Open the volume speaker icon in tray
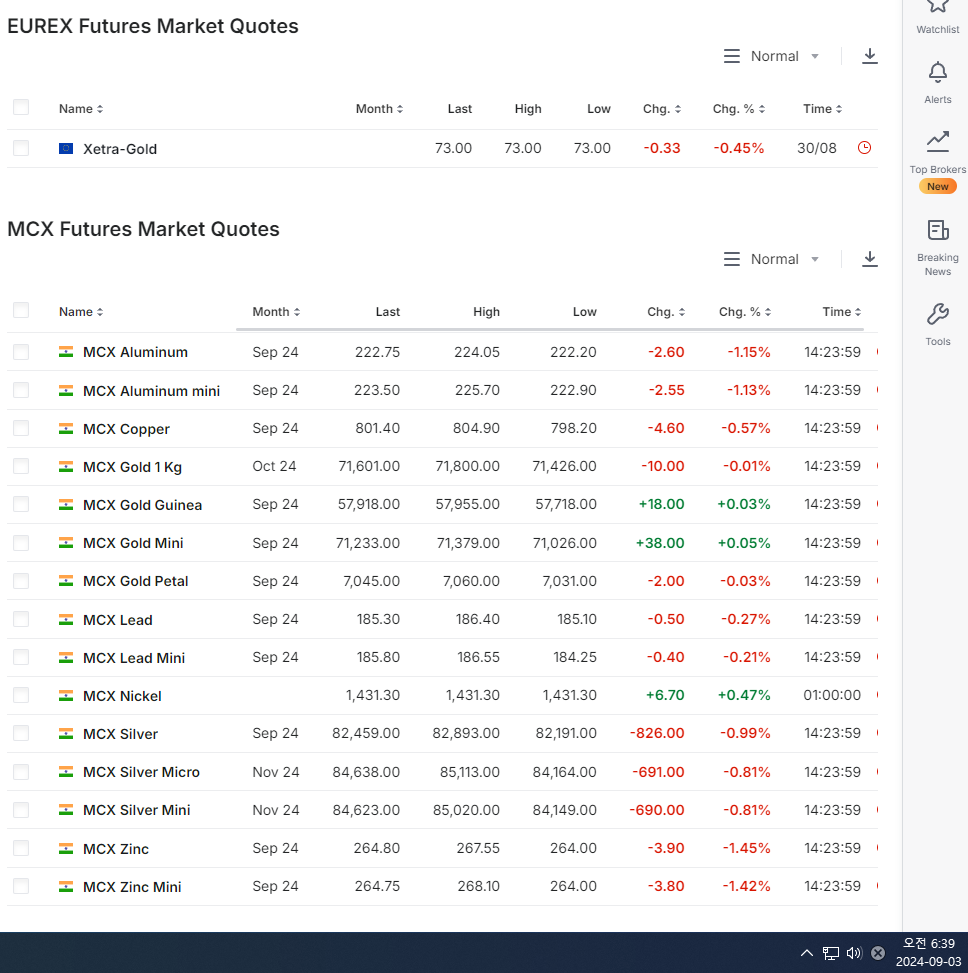968x973 pixels. (854, 953)
